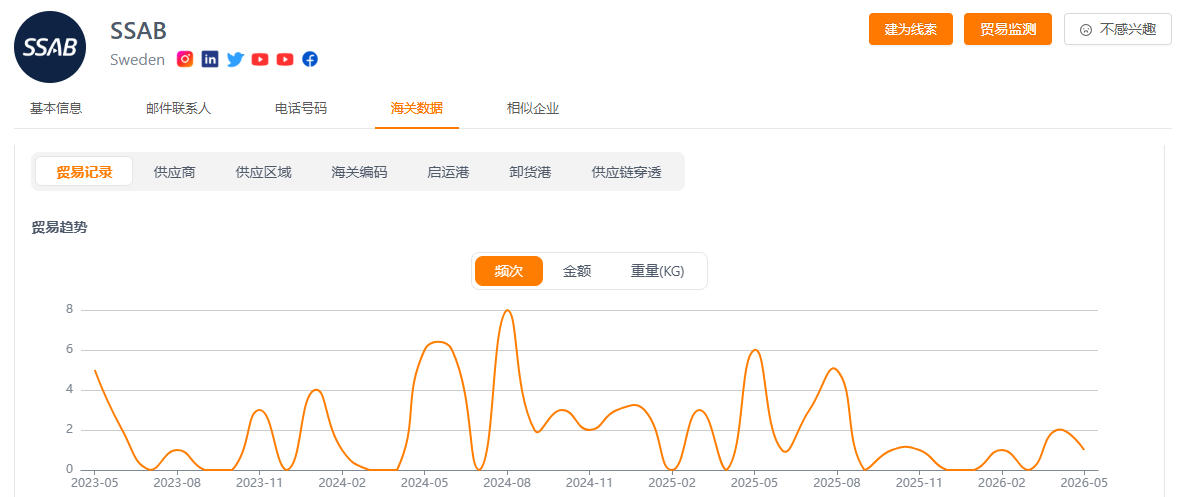Click the 2023-11 x-axis label

(259, 482)
